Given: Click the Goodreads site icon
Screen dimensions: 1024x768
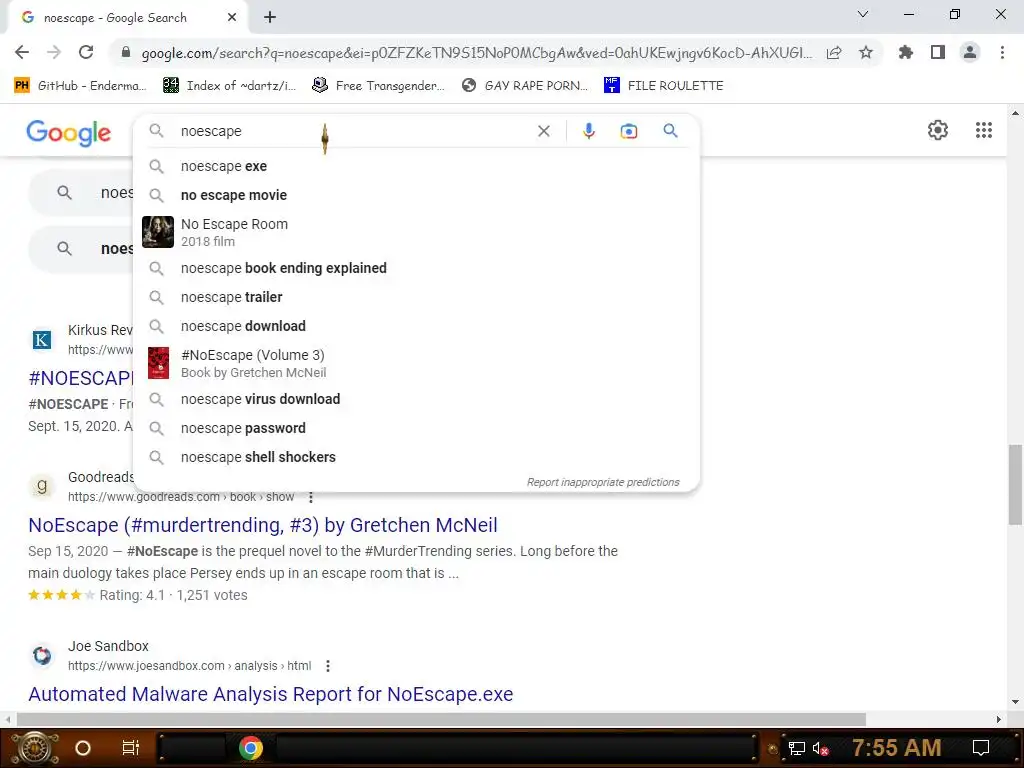Looking at the screenshot, I should tap(42, 487).
